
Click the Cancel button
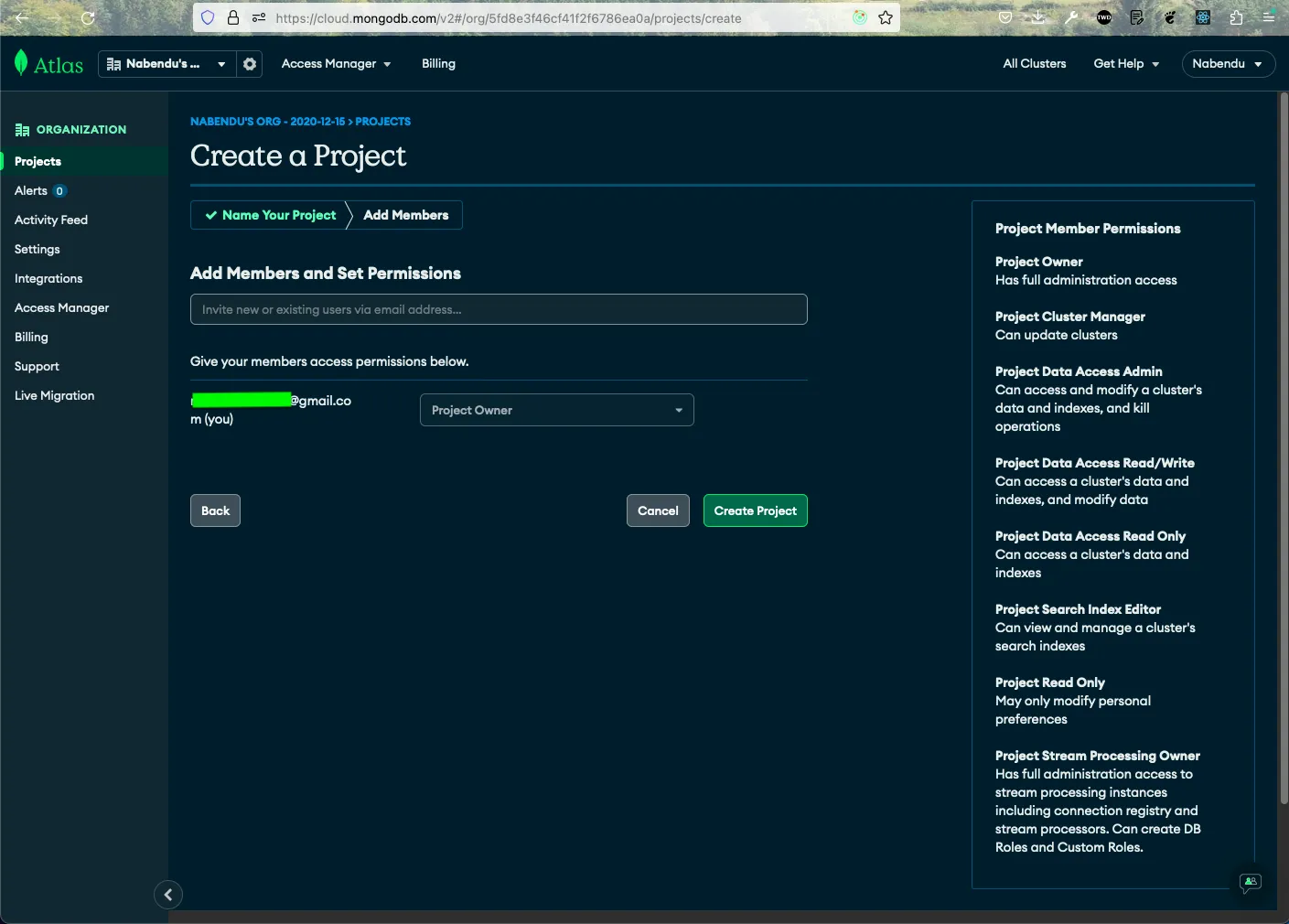[658, 510]
